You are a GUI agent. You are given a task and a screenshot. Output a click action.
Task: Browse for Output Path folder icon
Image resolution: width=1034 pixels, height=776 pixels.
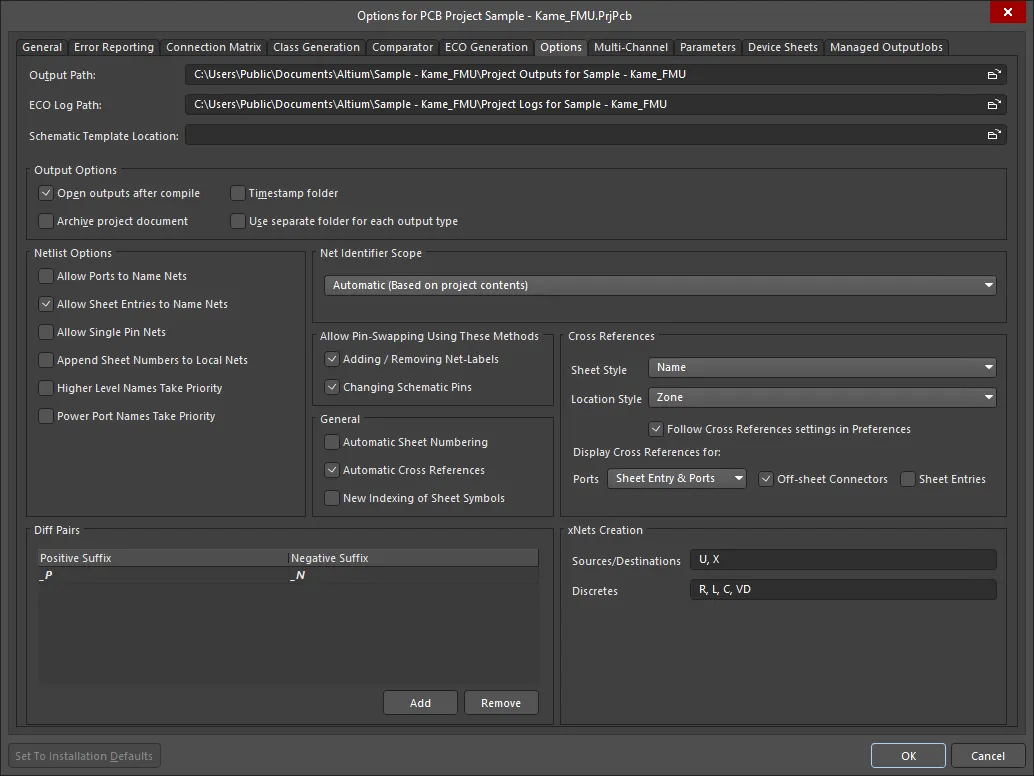[994, 75]
